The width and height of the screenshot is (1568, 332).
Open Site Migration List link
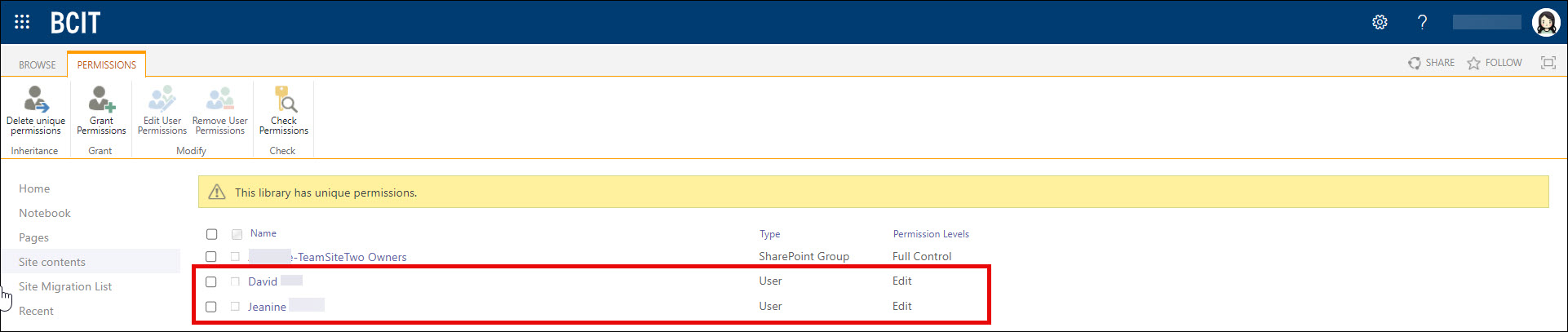65,286
